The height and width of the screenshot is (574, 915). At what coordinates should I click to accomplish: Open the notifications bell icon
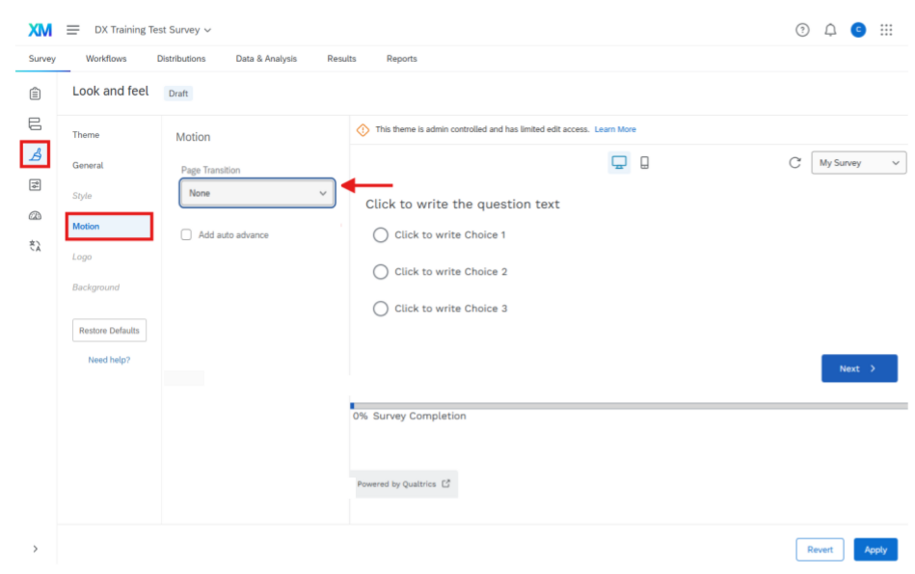830,30
